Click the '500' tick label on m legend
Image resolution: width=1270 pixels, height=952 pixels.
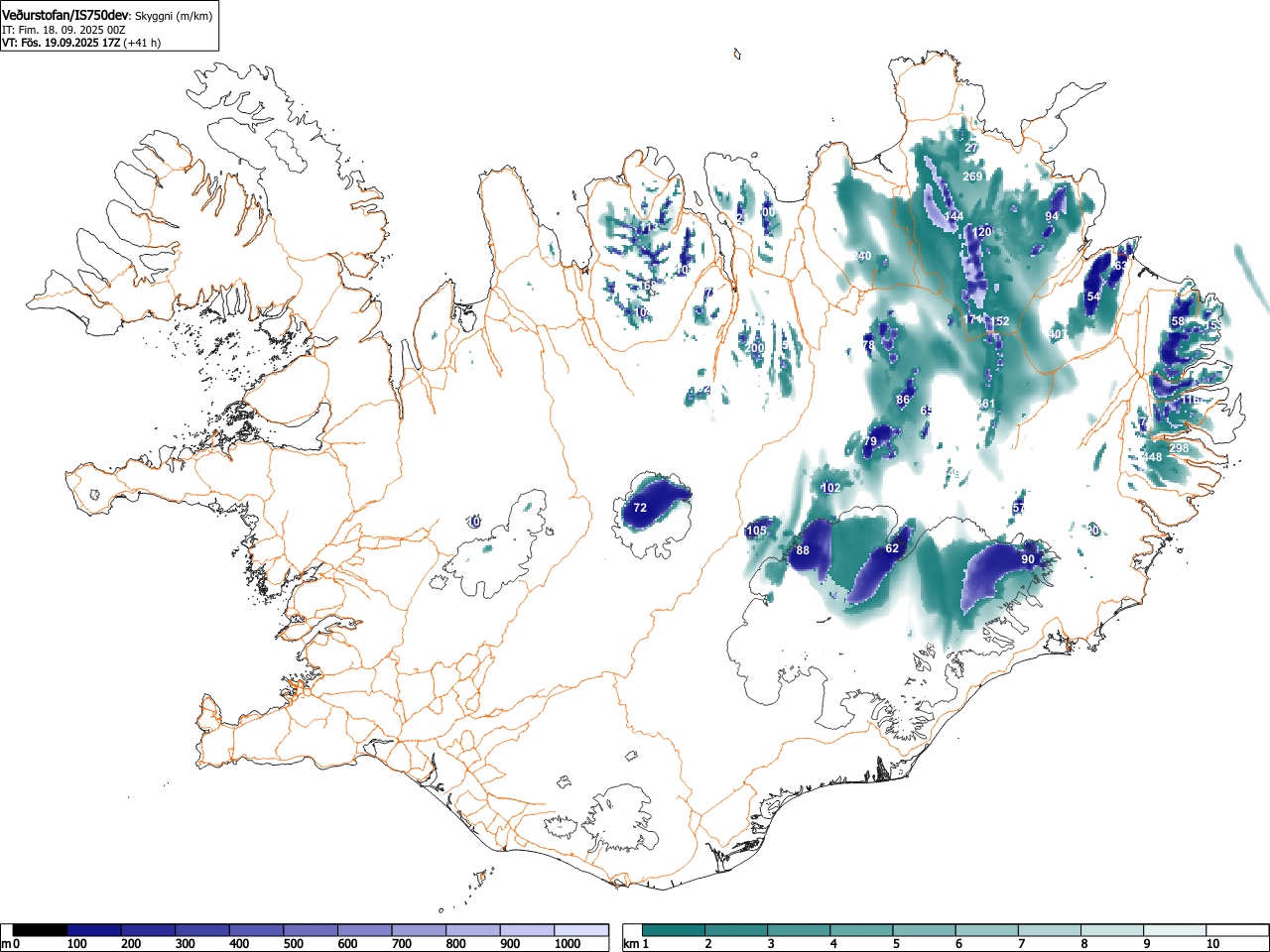click(293, 944)
